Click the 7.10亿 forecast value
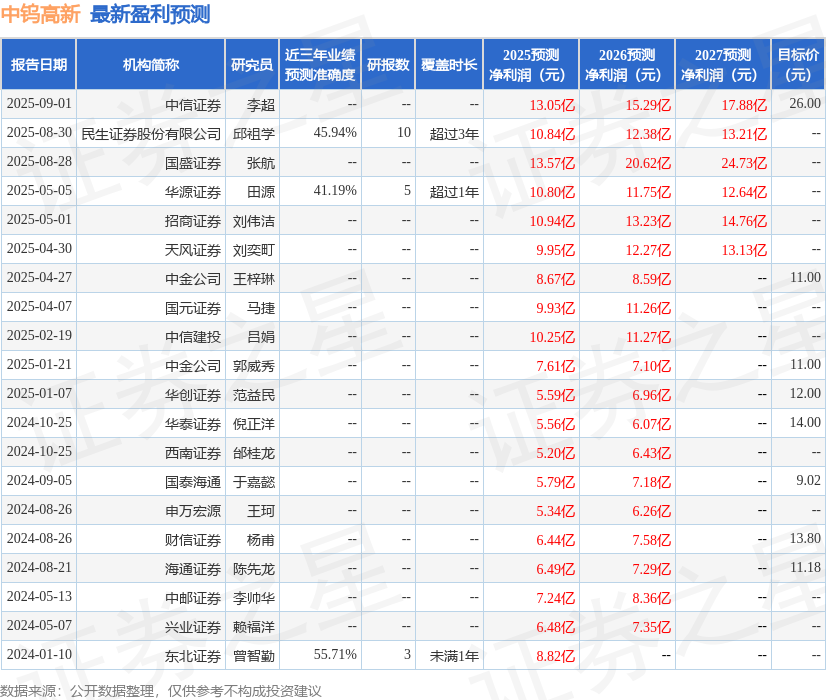The image size is (826, 700). pyautogui.click(x=652, y=366)
